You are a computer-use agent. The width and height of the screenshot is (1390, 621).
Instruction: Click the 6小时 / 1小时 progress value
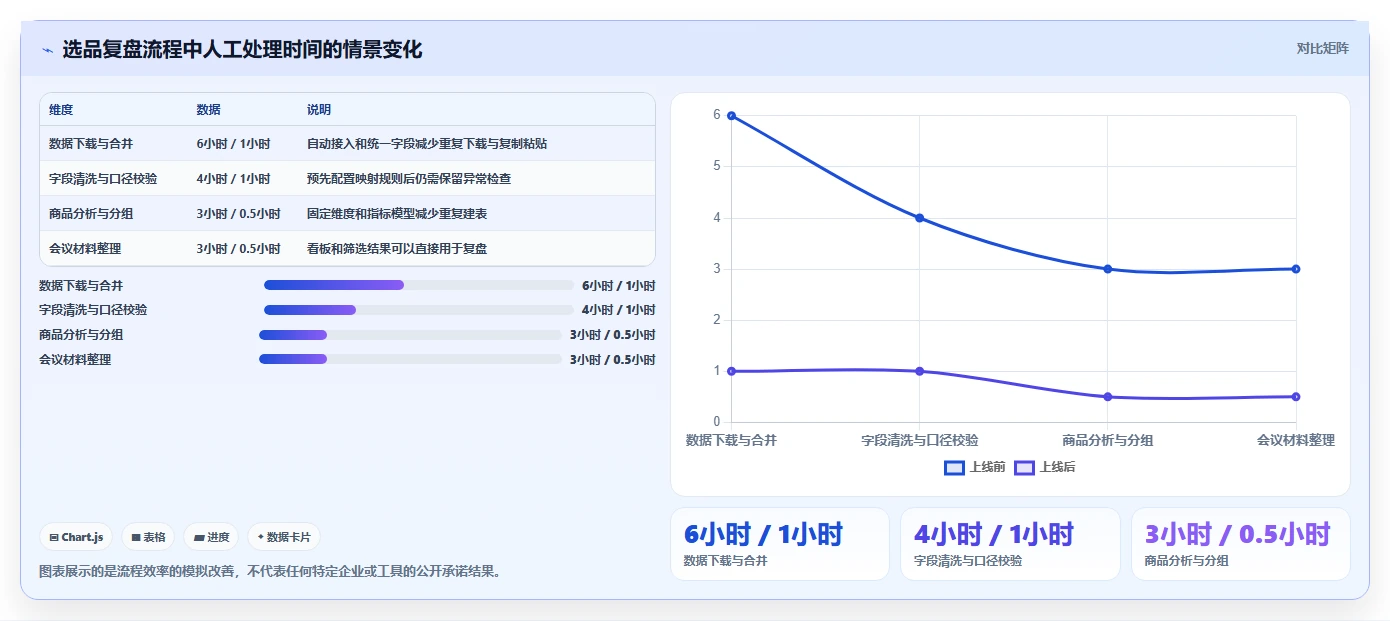pos(619,285)
